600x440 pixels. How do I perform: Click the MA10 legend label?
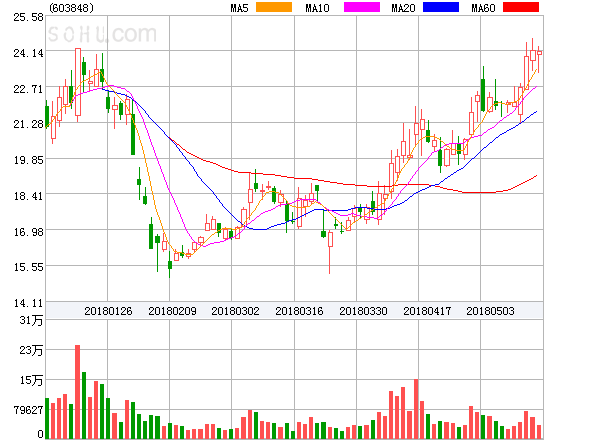tap(317, 8)
